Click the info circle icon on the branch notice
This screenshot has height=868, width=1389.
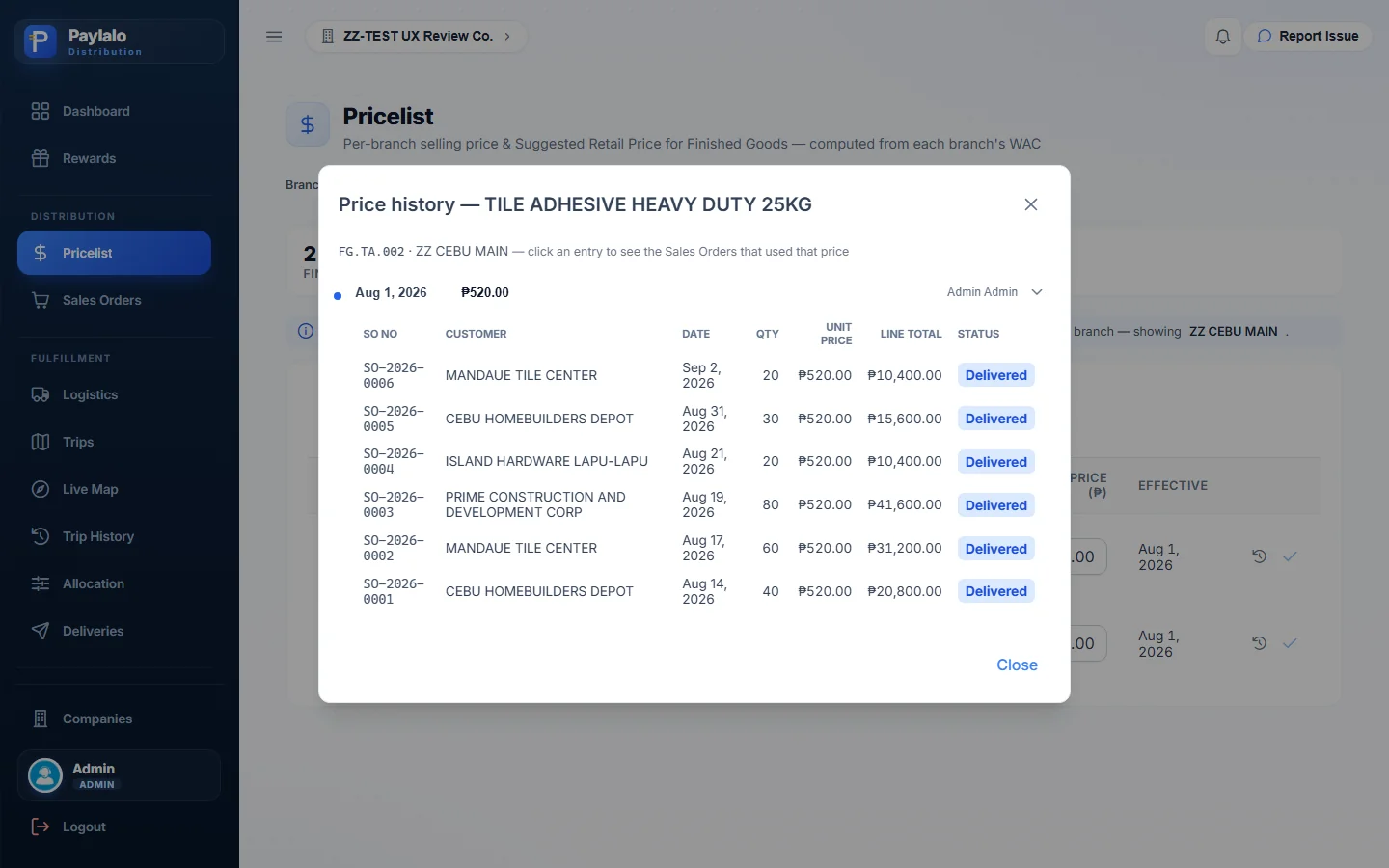coord(306,331)
